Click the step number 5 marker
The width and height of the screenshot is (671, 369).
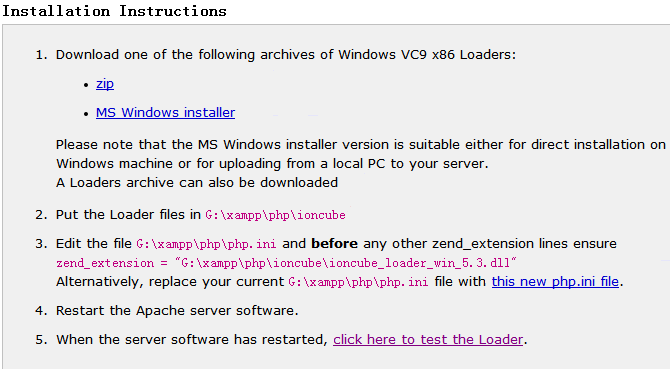coord(41,340)
